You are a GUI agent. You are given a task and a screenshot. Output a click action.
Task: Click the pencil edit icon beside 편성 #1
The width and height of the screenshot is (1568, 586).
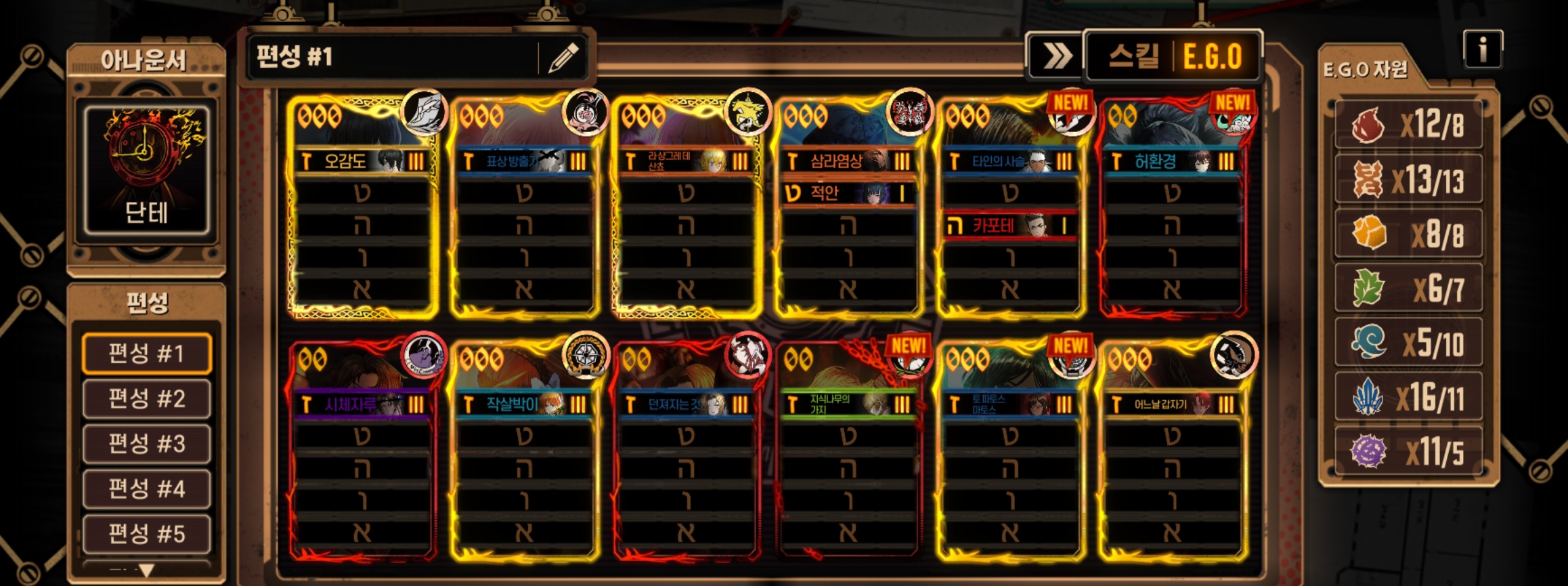coord(563,58)
